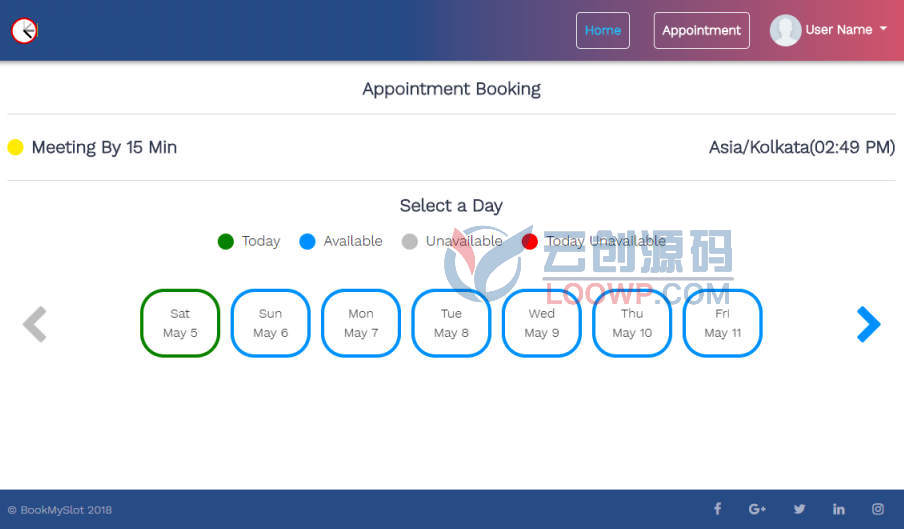
Task: Select Wed May 9 day
Action: click(x=541, y=323)
